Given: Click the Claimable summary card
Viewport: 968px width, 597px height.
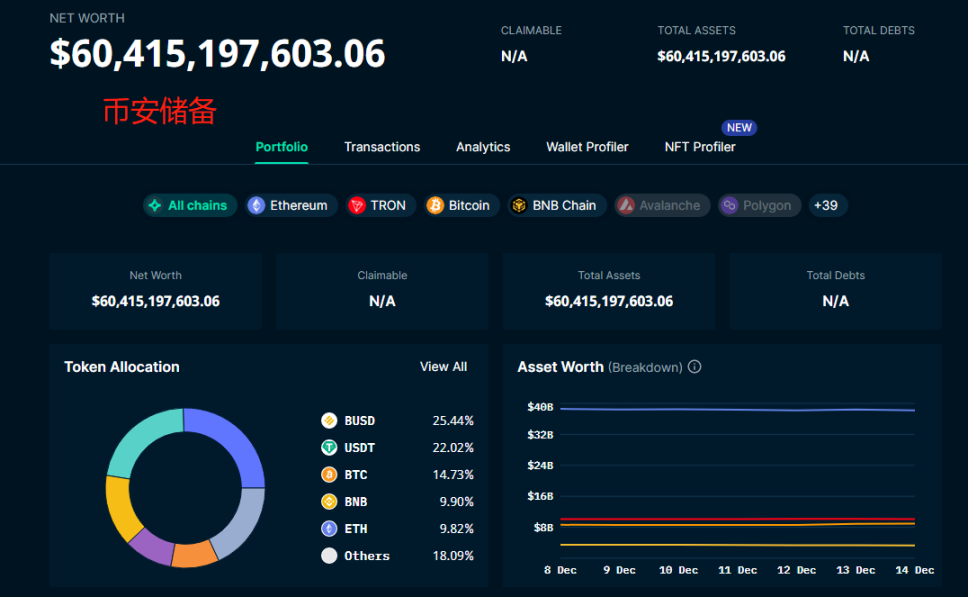Looking at the screenshot, I should click(382, 291).
